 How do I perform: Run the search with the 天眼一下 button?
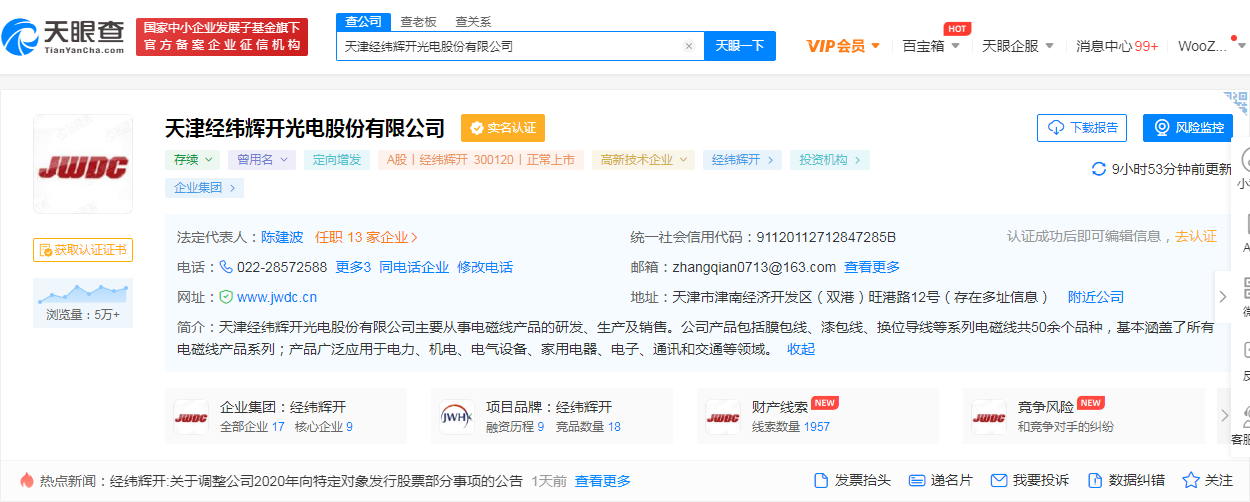pyautogui.click(x=740, y=46)
